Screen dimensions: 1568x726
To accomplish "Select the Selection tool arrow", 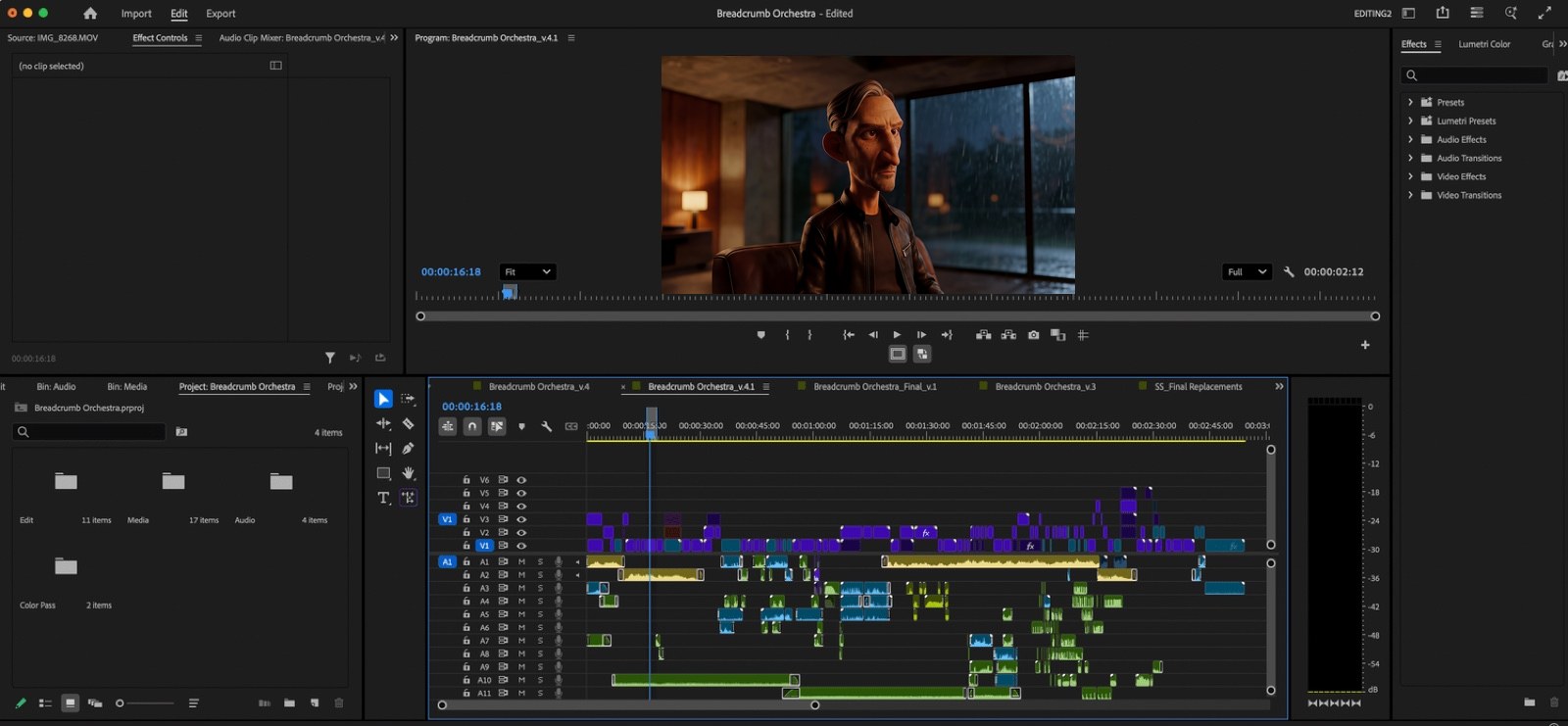I will [x=383, y=399].
